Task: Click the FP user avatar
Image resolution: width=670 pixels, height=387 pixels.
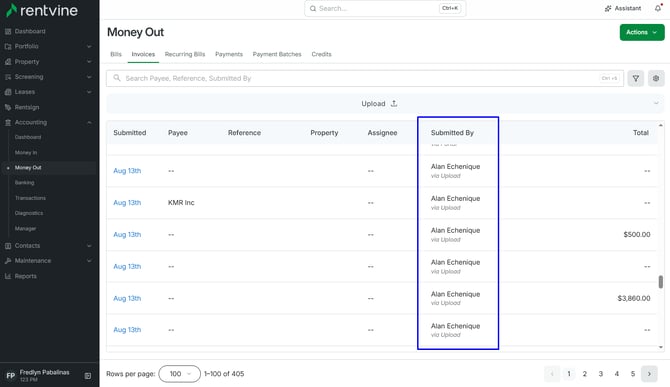Action: (x=11, y=376)
